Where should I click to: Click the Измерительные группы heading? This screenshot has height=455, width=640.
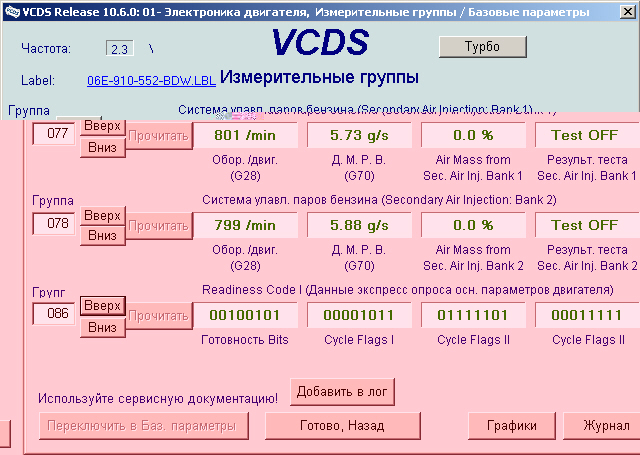click(x=320, y=77)
